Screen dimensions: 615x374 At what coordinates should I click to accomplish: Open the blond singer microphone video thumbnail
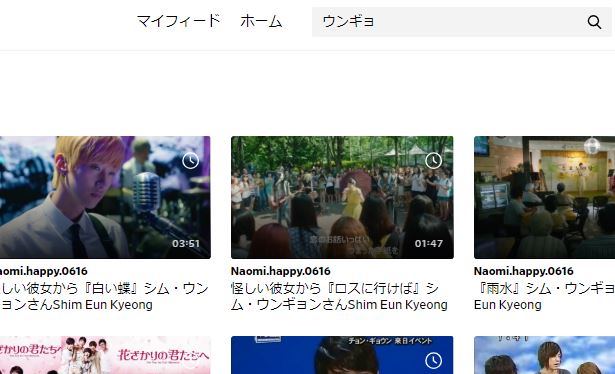pyautogui.click(x=105, y=197)
